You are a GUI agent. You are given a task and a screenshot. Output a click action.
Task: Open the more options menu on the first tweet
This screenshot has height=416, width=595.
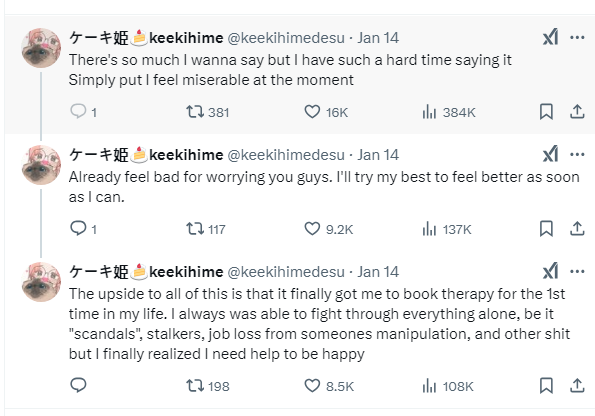point(577,38)
